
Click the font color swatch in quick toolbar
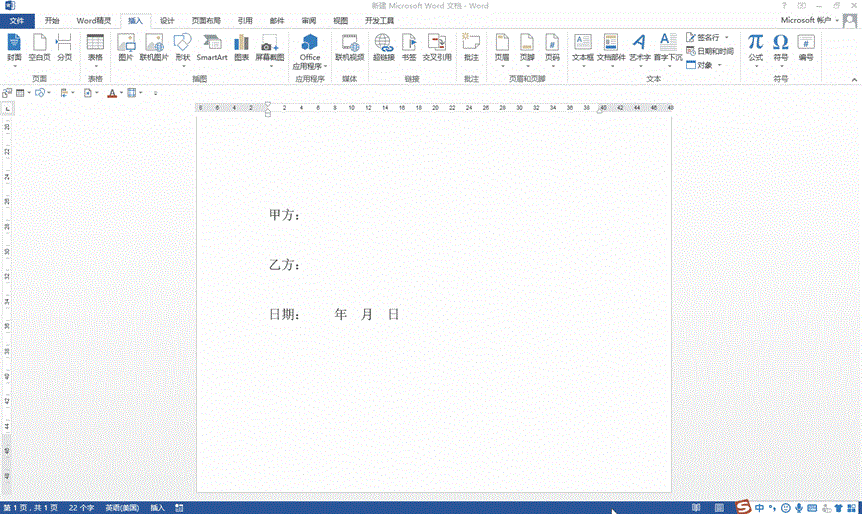(112, 93)
